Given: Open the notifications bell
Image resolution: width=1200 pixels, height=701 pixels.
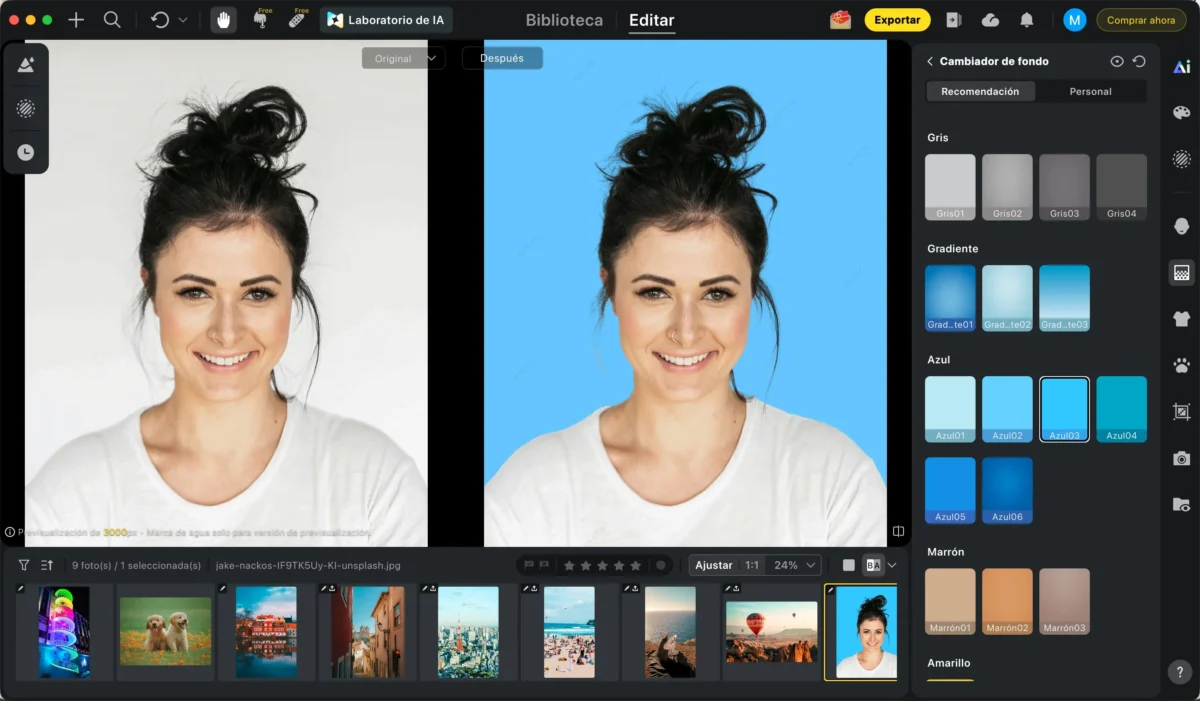Looking at the screenshot, I should pyautogui.click(x=1026, y=20).
